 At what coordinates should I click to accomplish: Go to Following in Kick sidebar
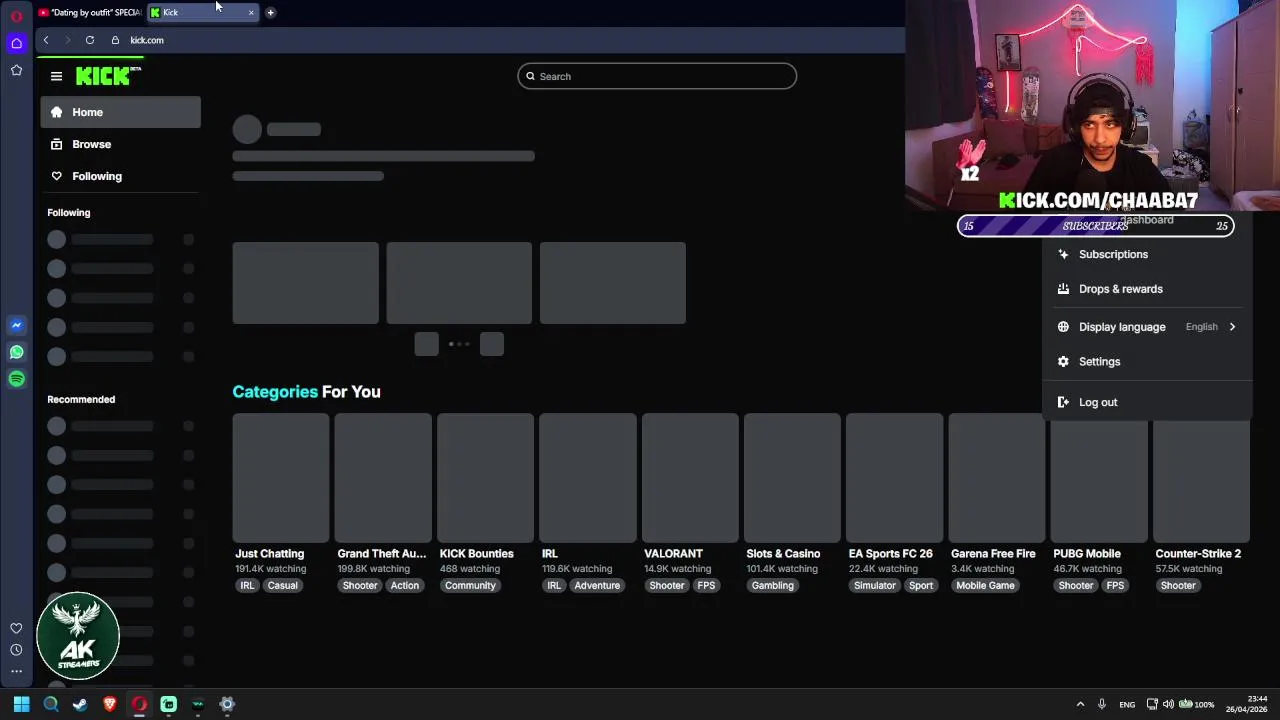[x=120, y=176]
